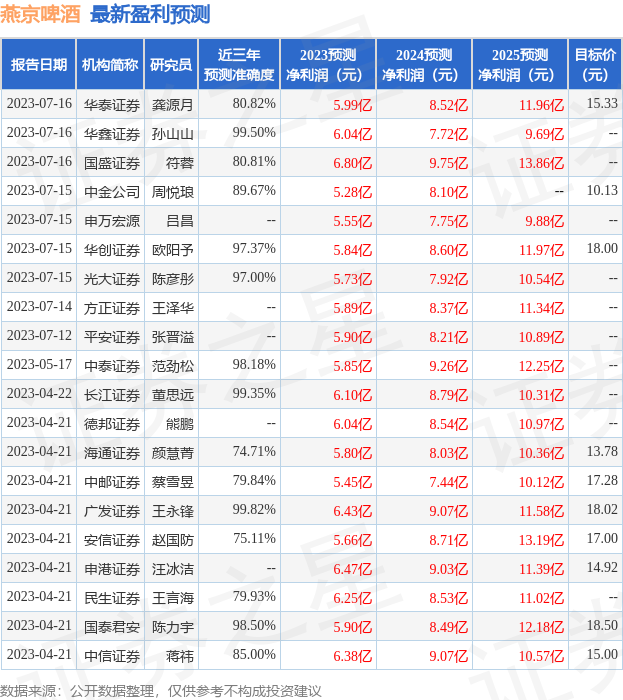The image size is (623, 700).
Task: Click the 方正证券 institution cell
Action: click(112, 308)
